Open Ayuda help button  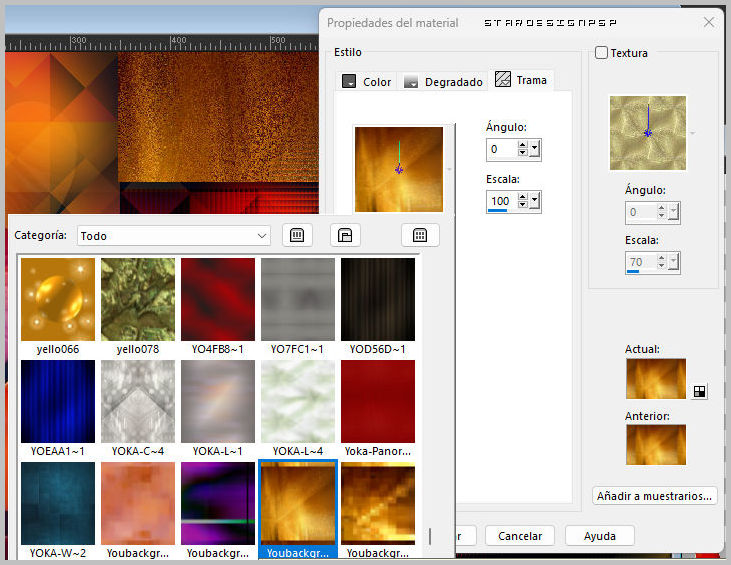point(600,536)
